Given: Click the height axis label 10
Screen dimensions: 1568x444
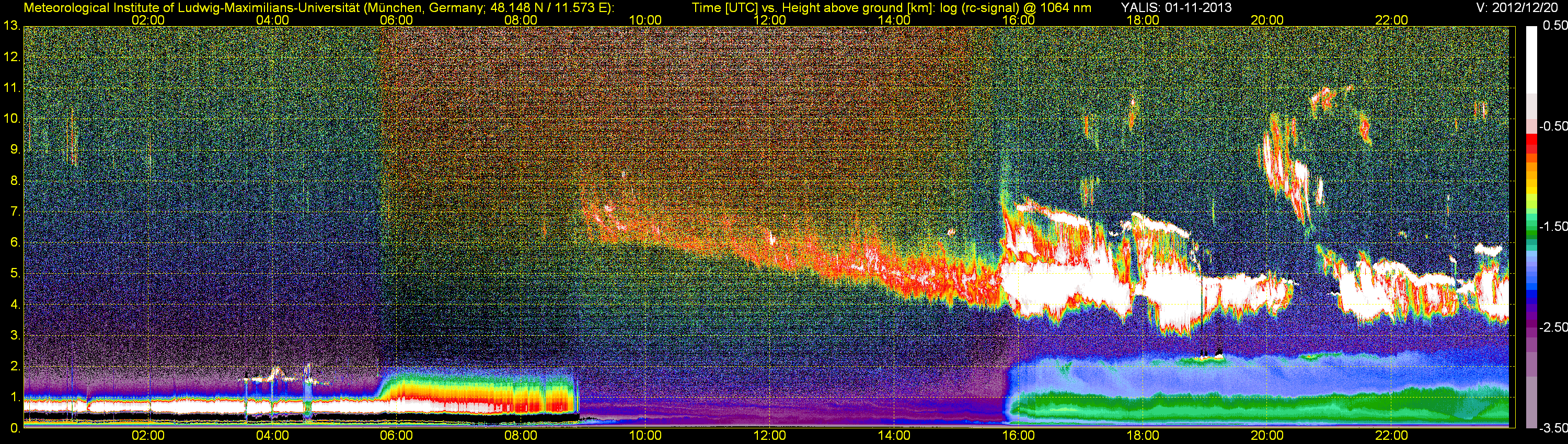Looking at the screenshot, I should [11, 119].
